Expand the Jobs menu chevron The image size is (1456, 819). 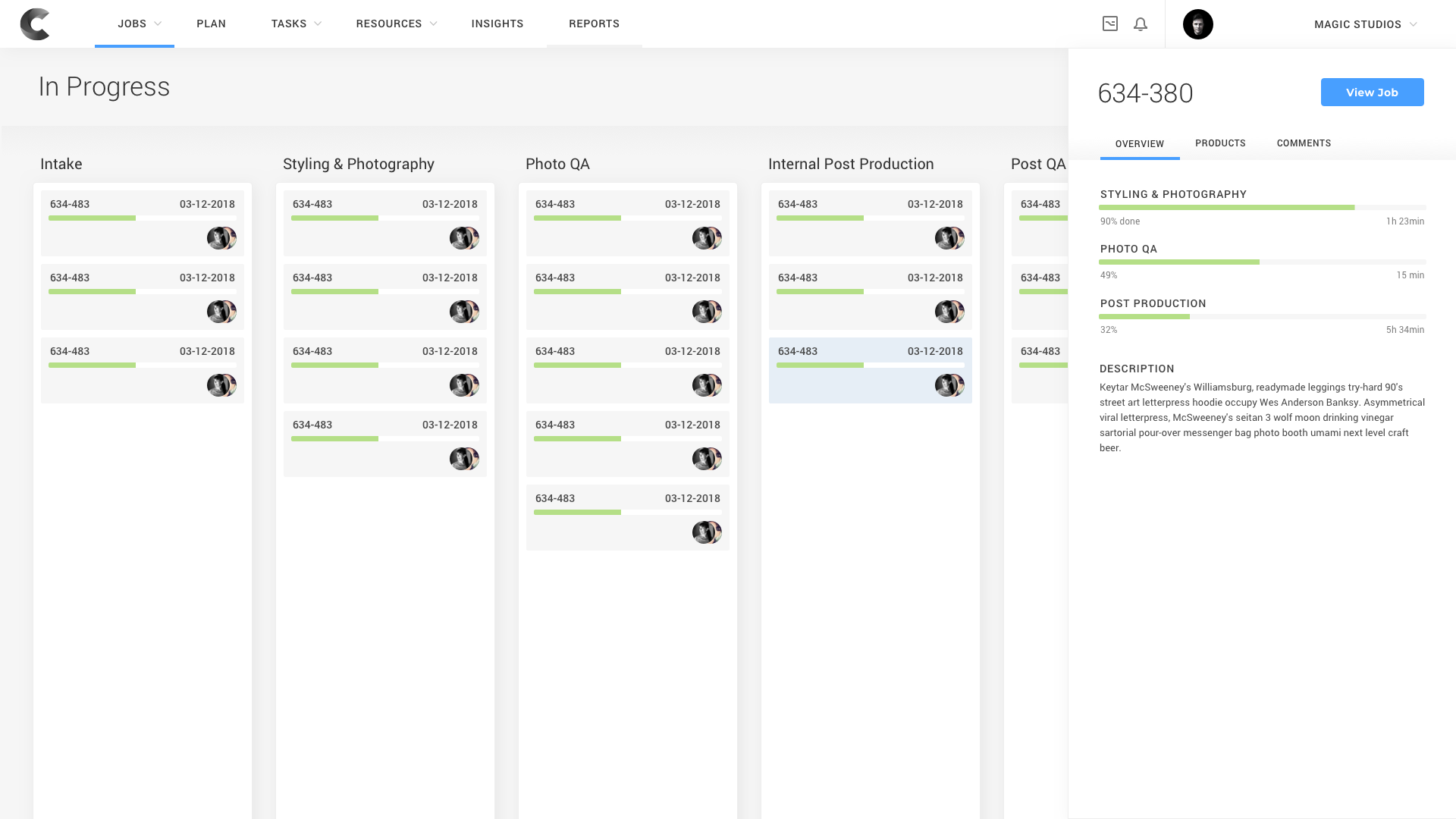coord(158,24)
